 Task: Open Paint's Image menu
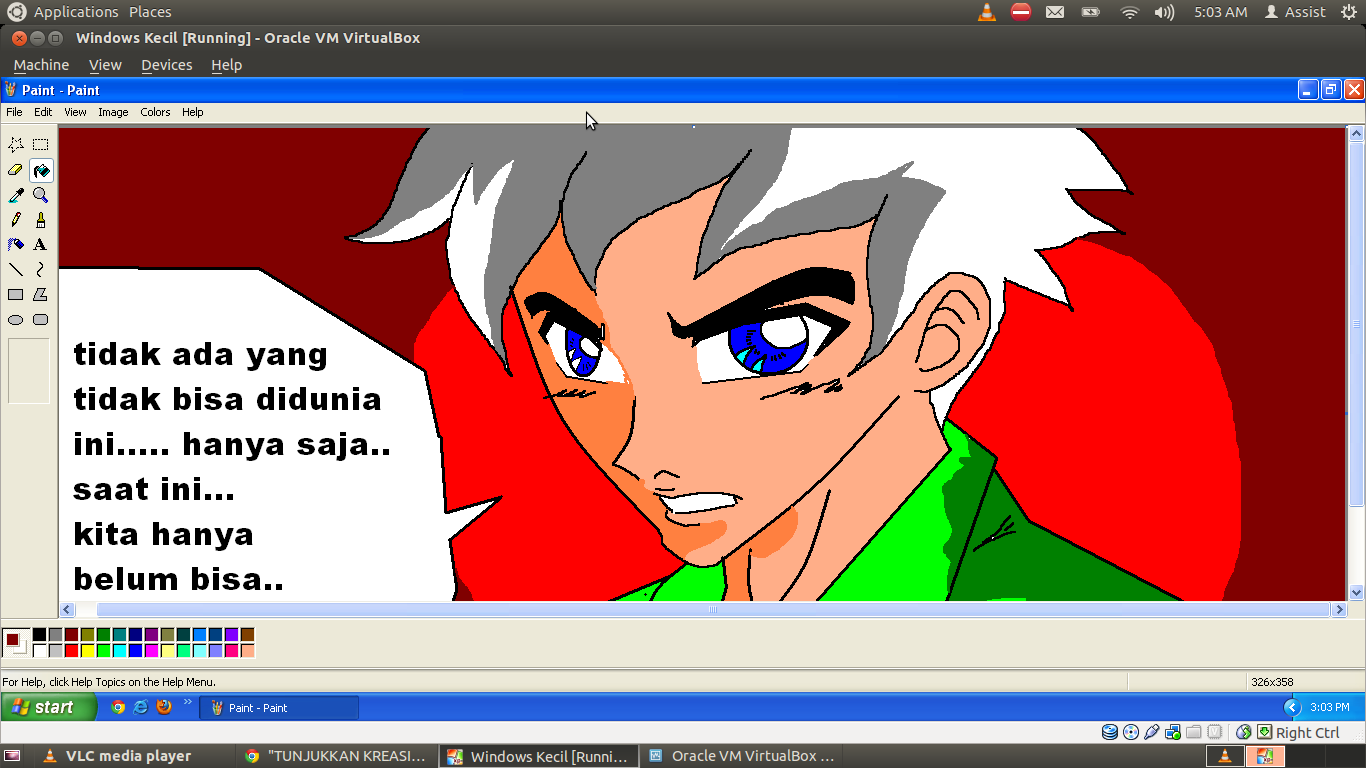[113, 112]
